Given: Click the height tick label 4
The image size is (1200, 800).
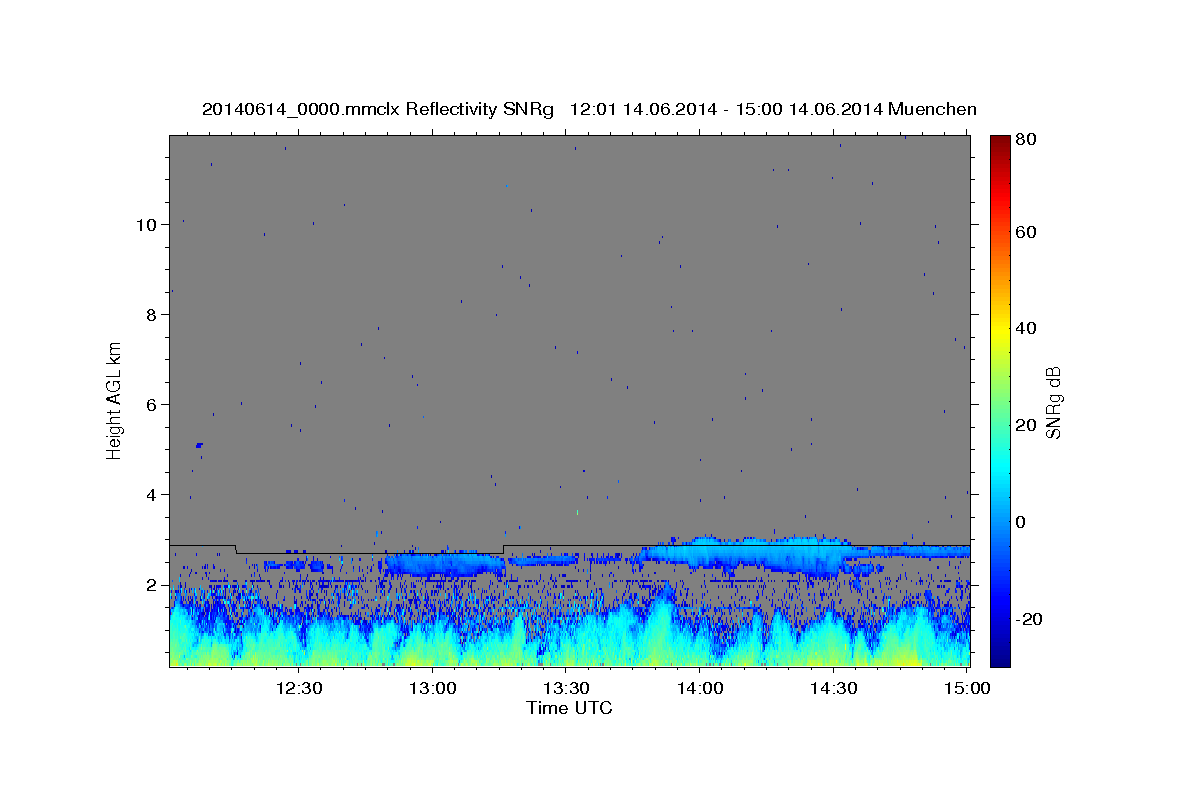Looking at the screenshot, I should (x=151, y=494).
